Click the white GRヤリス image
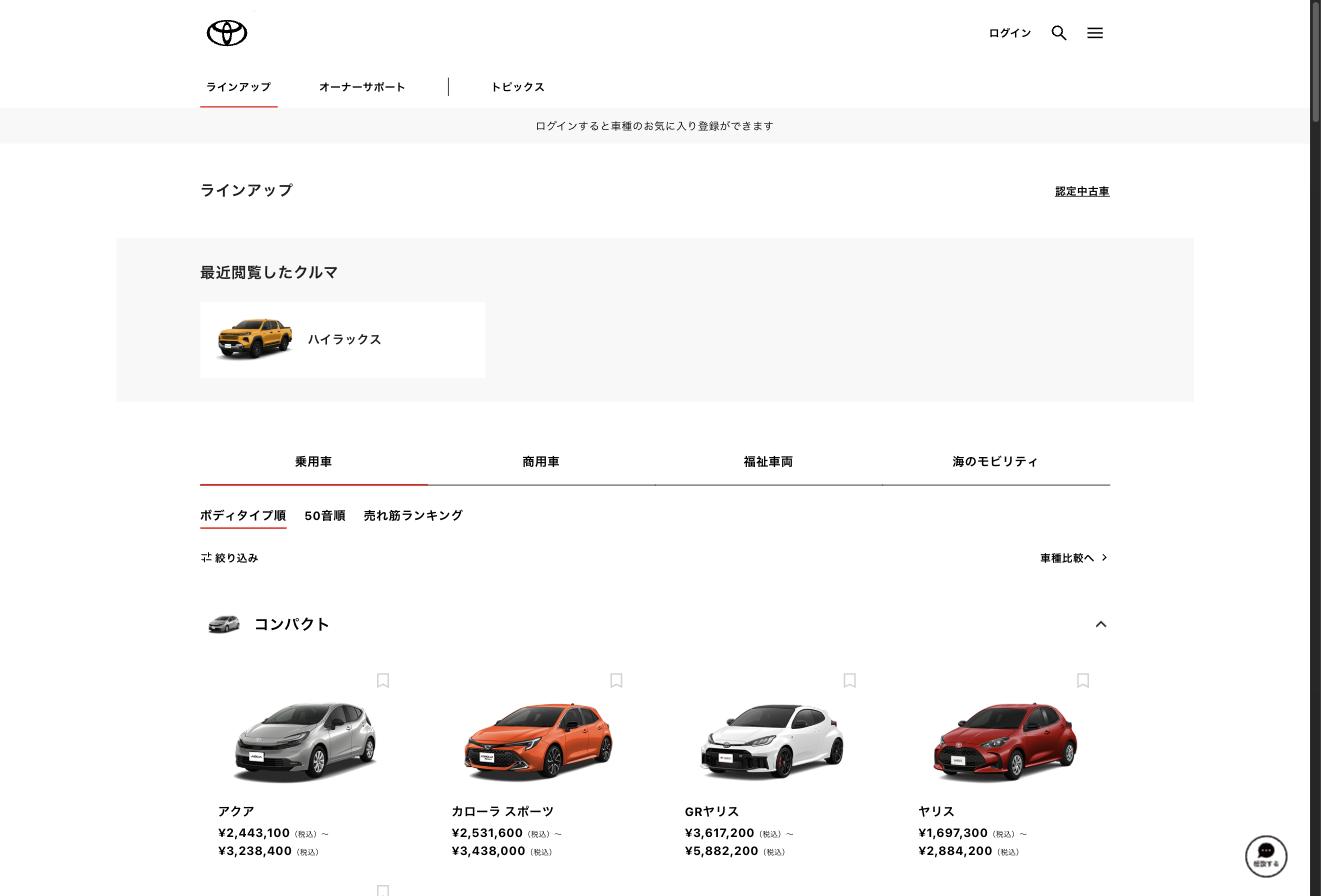 tap(771, 740)
